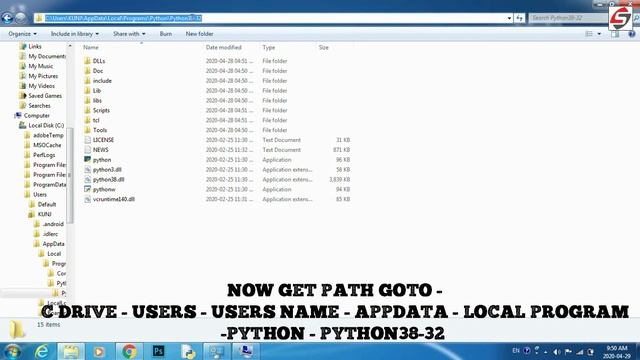Open the Windows Start button
The image size is (640, 360).
point(11,351)
